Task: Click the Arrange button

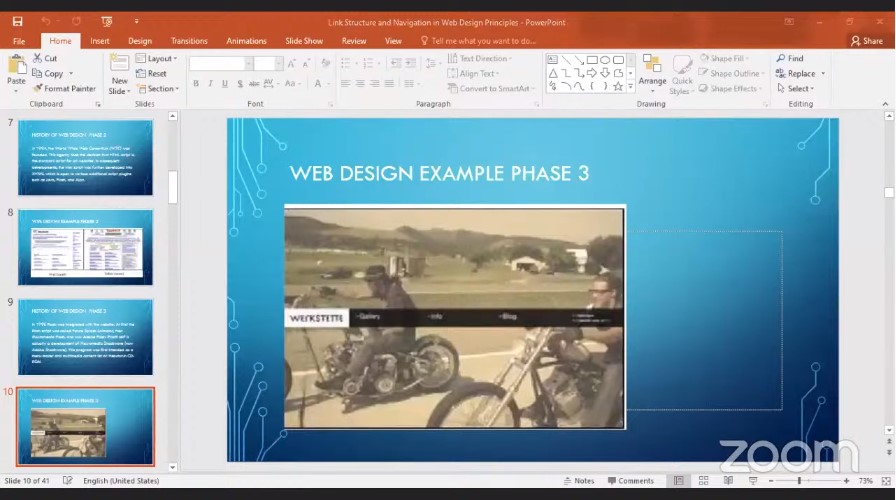Action: pos(652,73)
